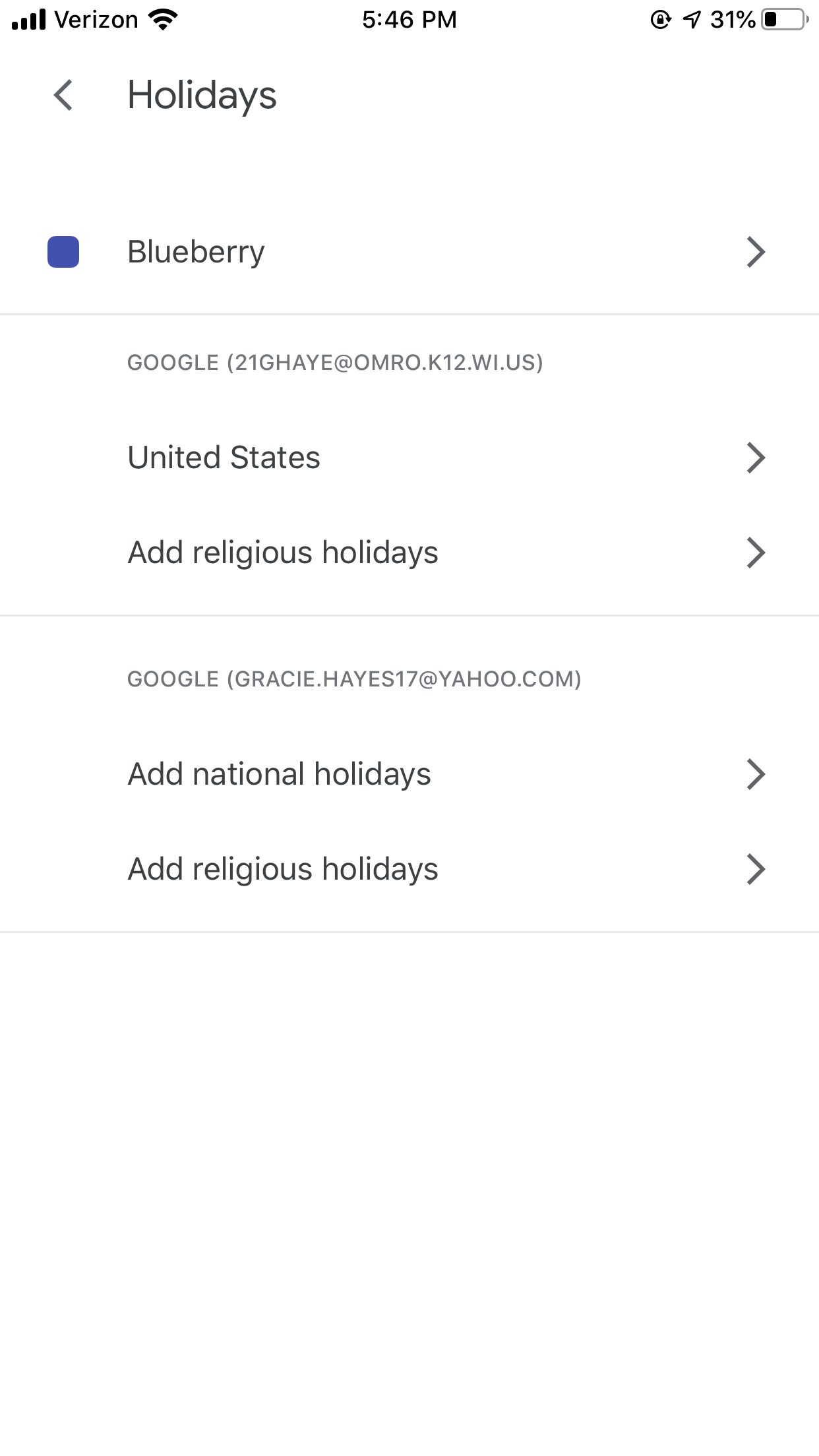Open the Blueberry color option

[x=196, y=252]
